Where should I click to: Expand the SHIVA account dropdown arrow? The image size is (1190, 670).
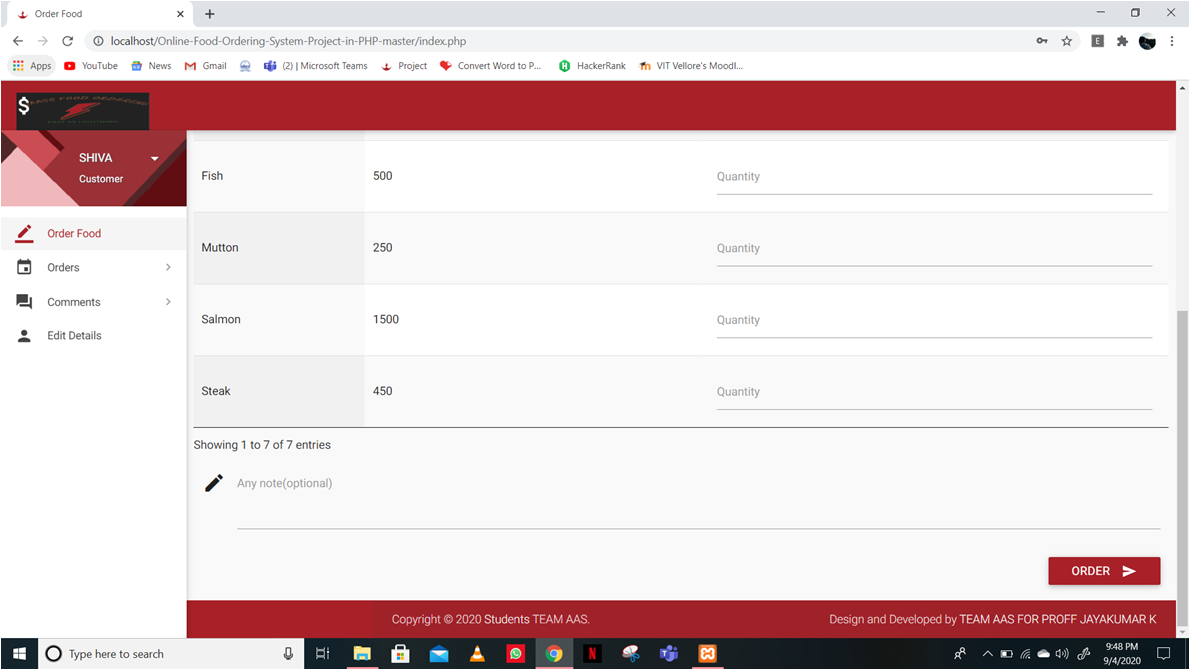154,158
